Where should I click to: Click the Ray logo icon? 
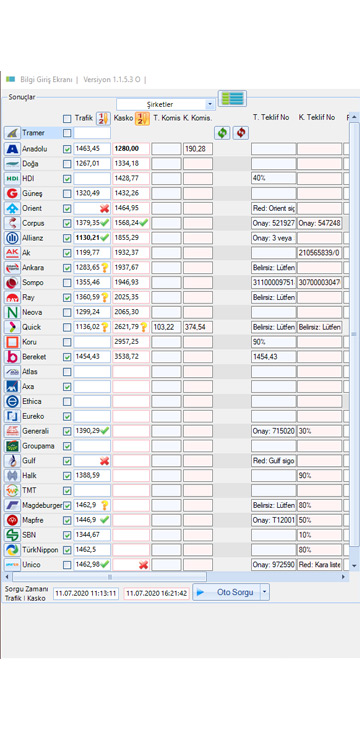pos(12,297)
